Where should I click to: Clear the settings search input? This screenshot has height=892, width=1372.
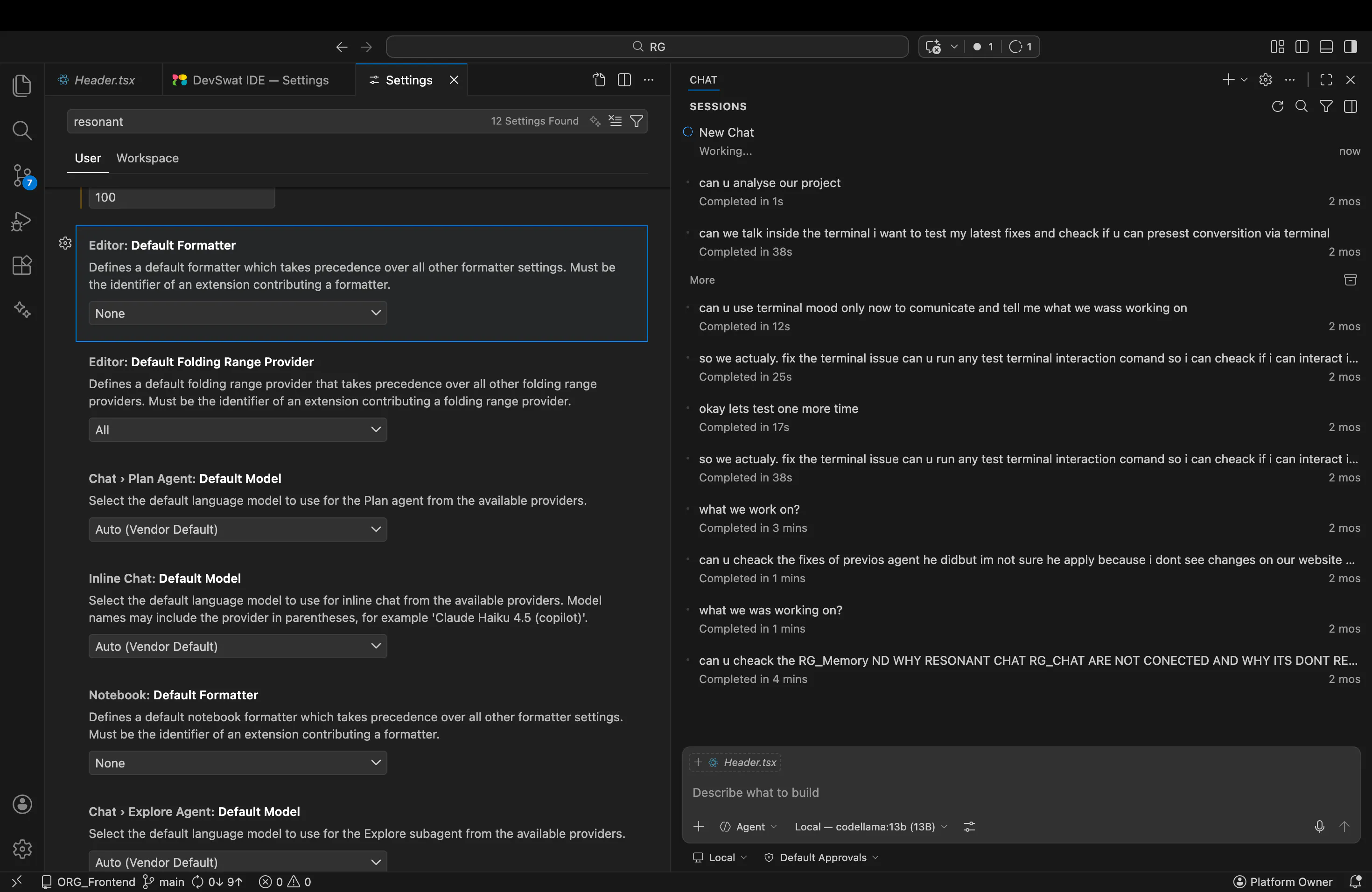coord(615,121)
